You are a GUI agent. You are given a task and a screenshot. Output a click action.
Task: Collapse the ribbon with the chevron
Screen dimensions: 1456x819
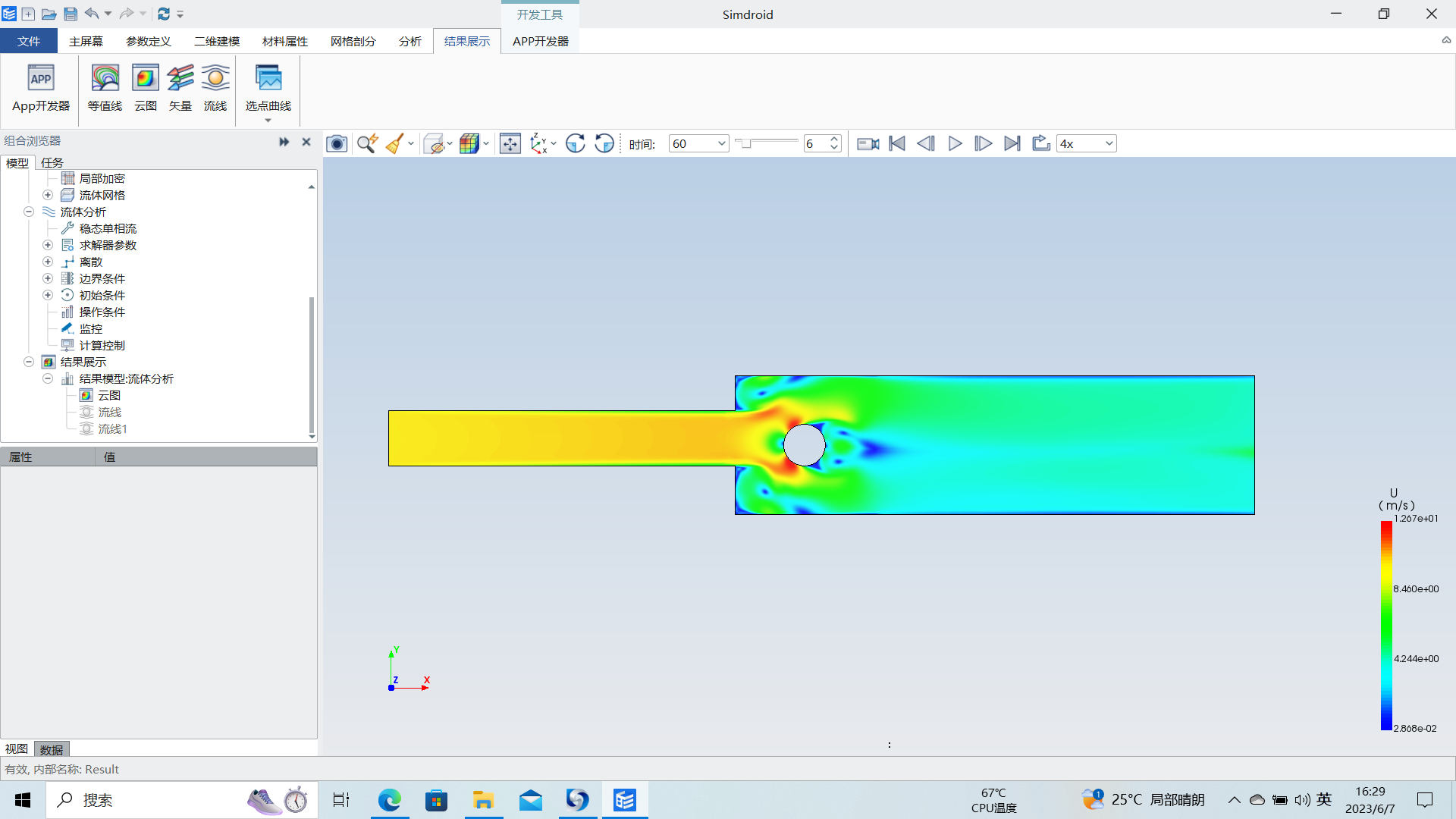point(1446,41)
